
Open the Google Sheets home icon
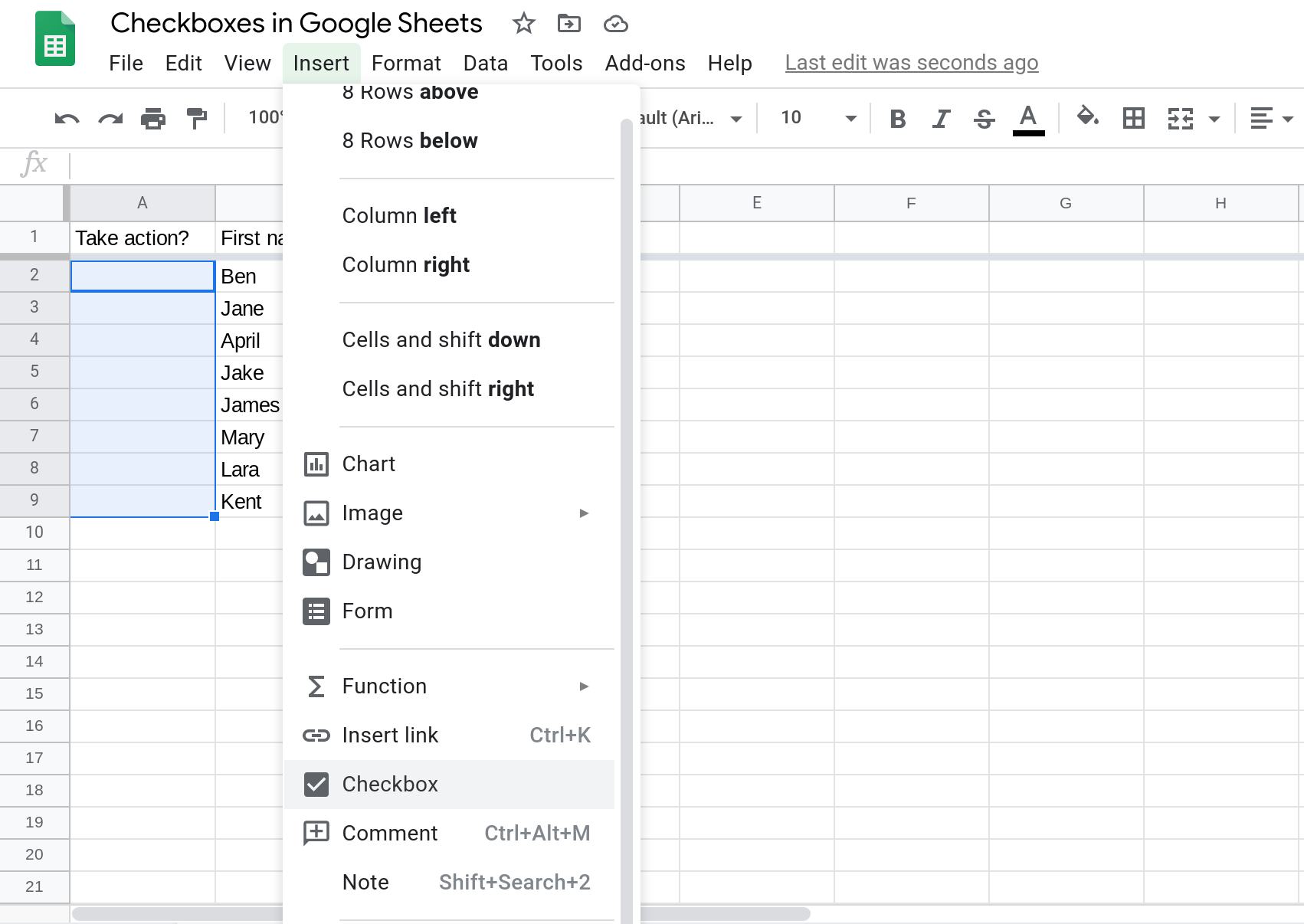(x=55, y=39)
